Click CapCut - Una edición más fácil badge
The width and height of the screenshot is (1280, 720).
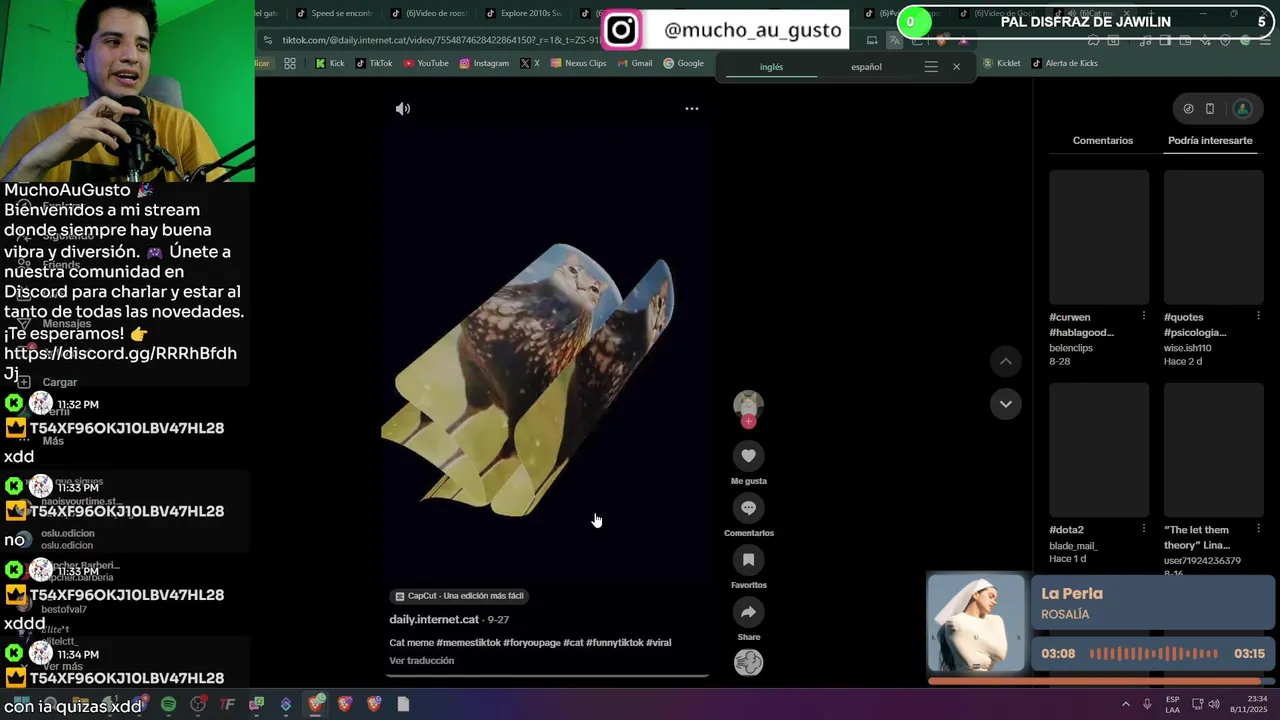[459, 596]
